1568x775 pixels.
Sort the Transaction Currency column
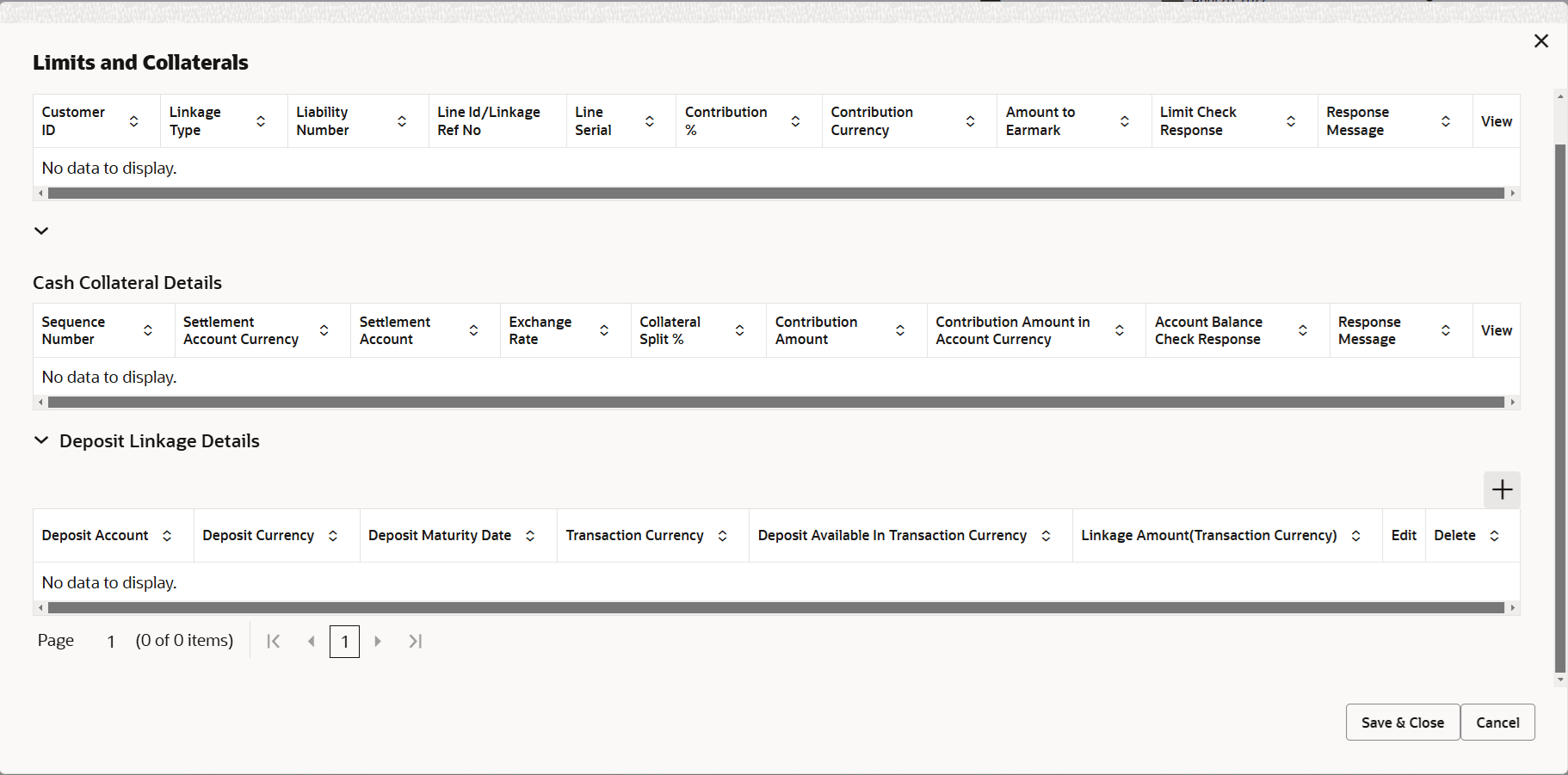coord(722,535)
